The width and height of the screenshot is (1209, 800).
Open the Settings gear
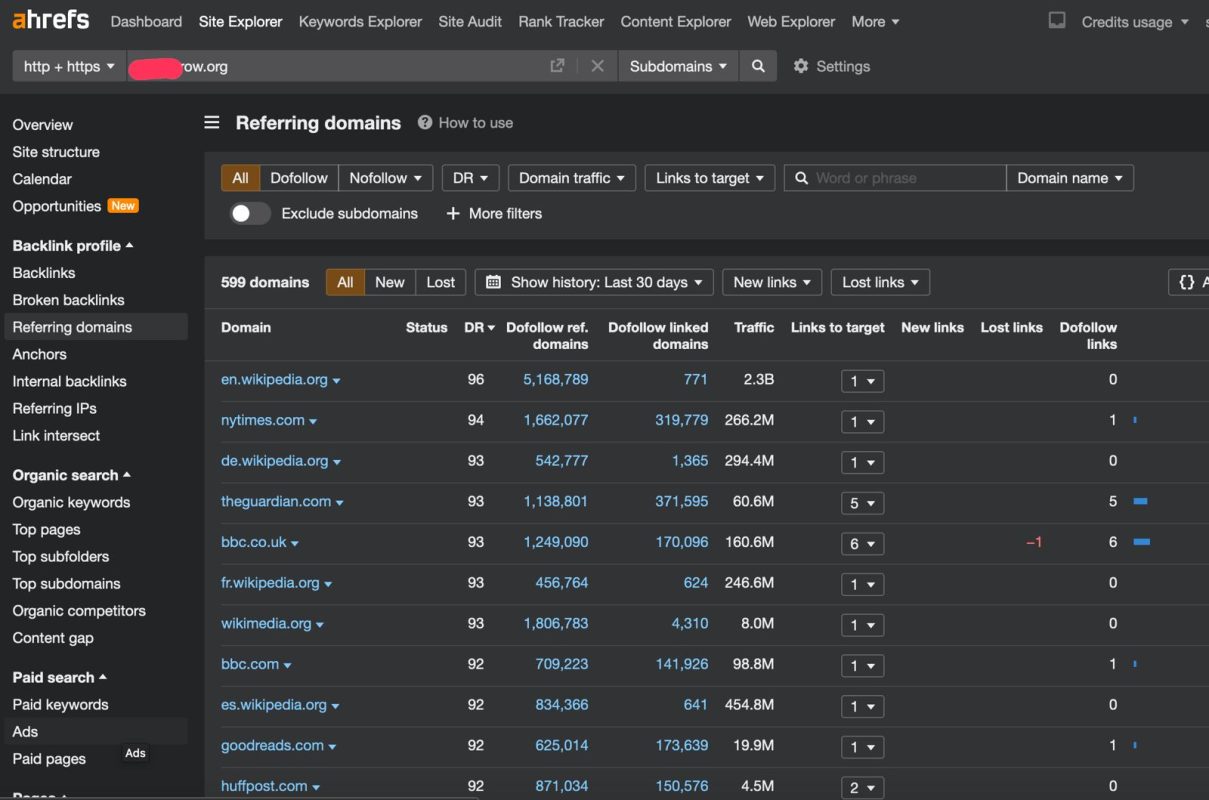[801, 66]
